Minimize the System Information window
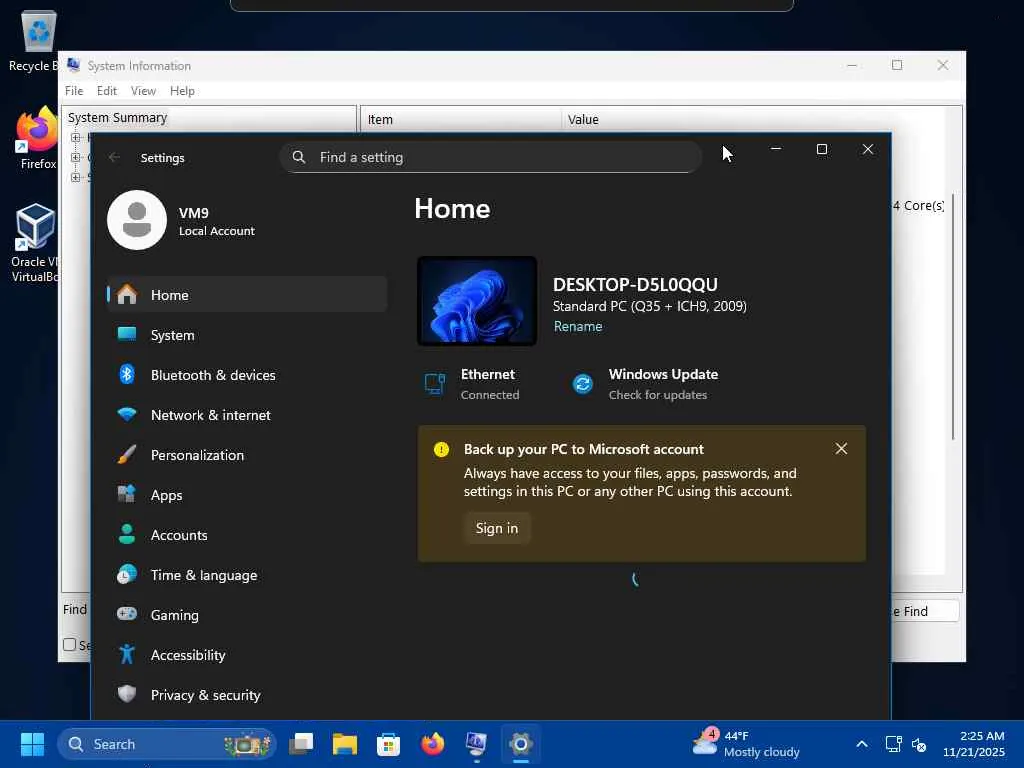 (x=852, y=65)
